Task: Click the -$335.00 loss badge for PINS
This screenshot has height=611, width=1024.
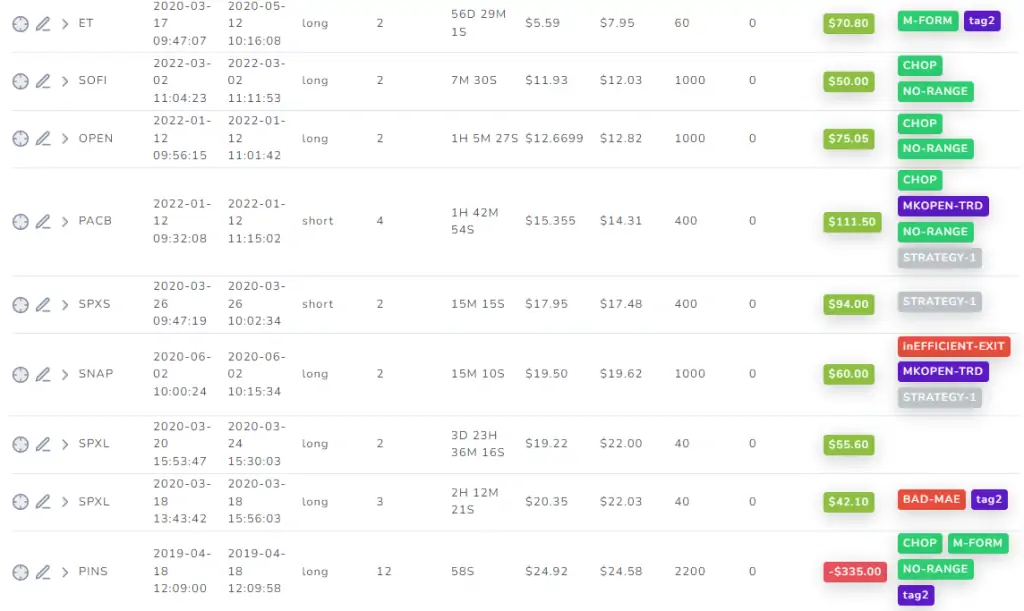Action: [x=855, y=572]
